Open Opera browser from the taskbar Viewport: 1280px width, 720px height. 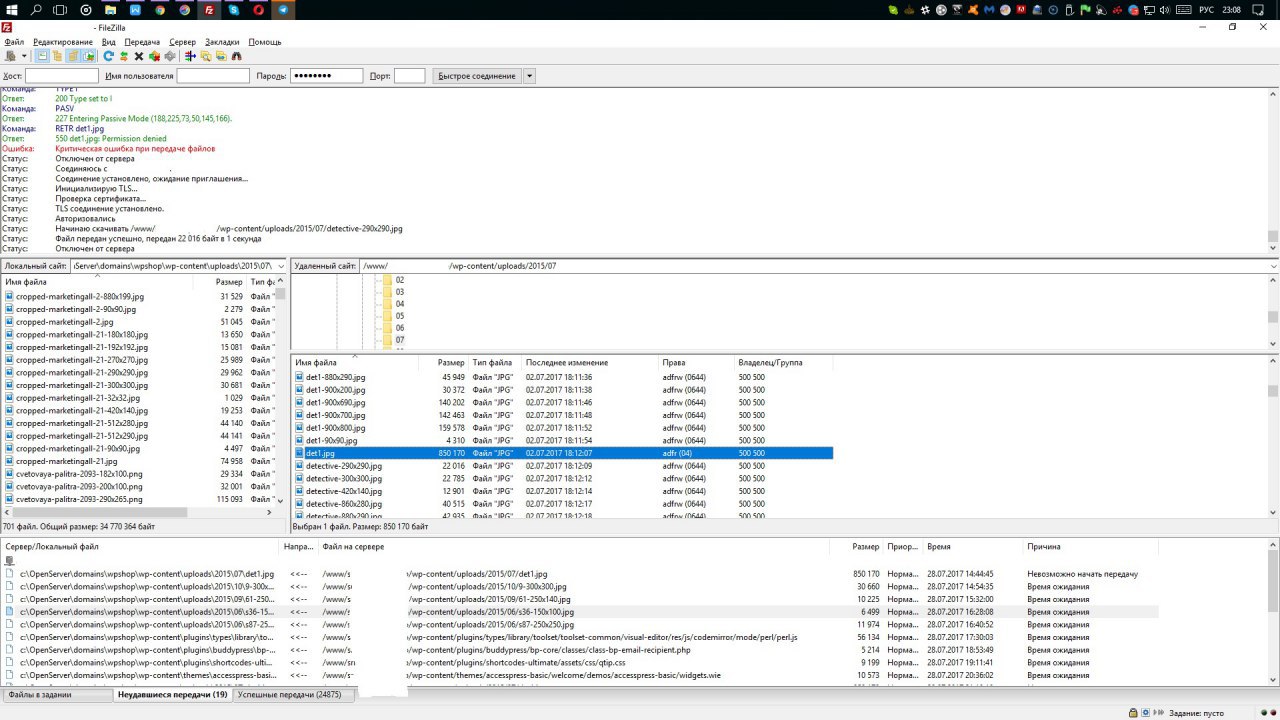coord(259,10)
